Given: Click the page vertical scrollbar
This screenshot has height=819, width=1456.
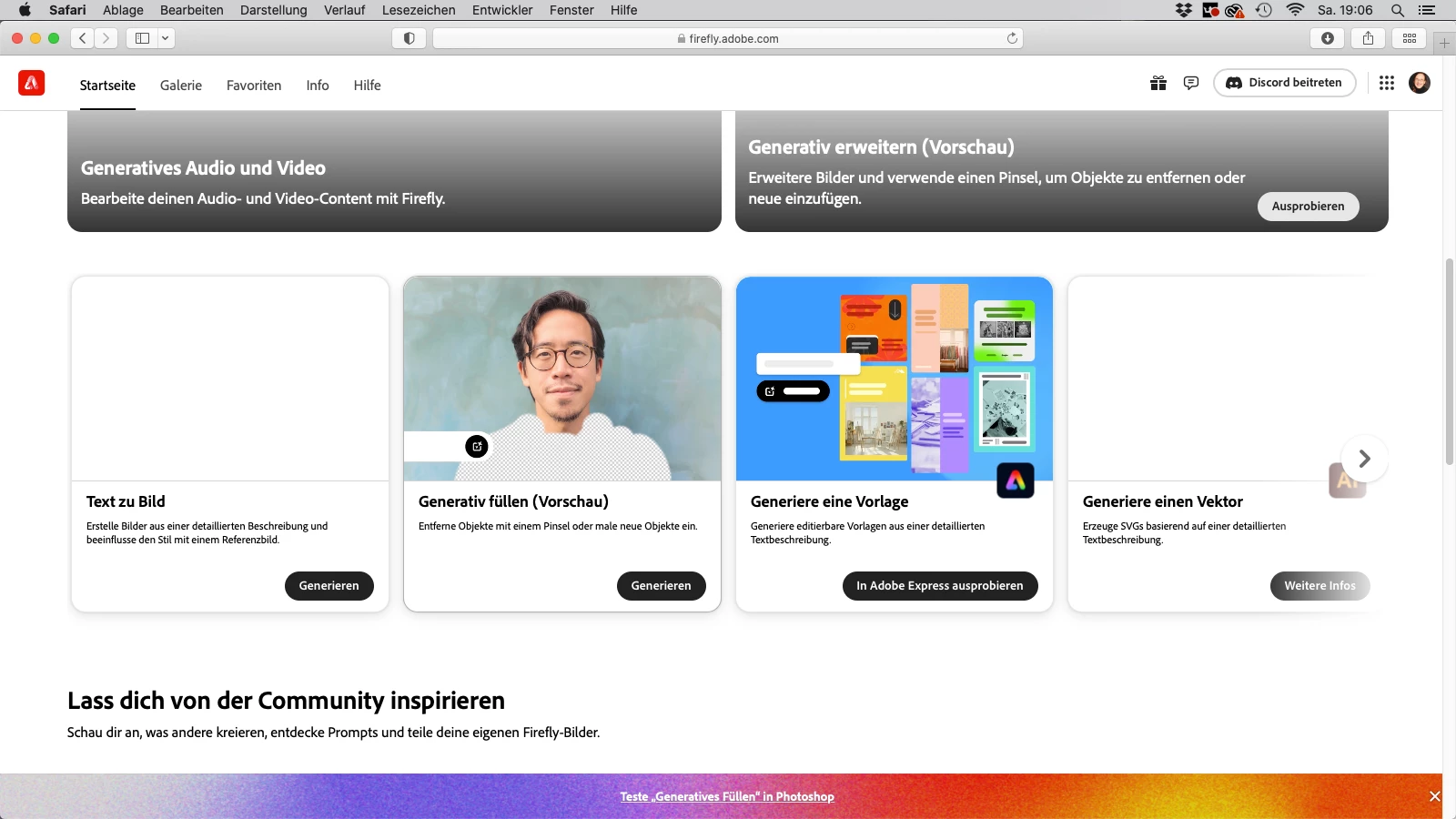Looking at the screenshot, I should (1449, 361).
